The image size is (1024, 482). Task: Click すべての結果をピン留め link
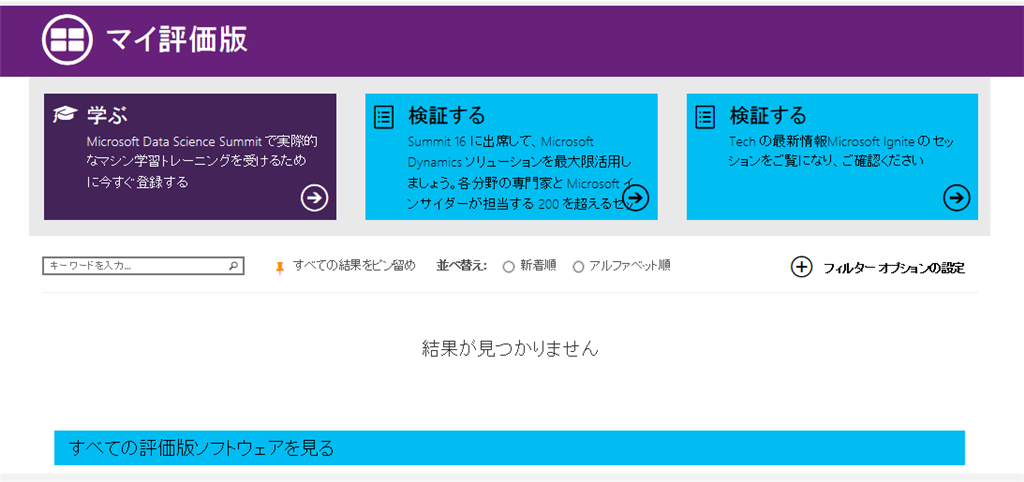click(x=354, y=266)
